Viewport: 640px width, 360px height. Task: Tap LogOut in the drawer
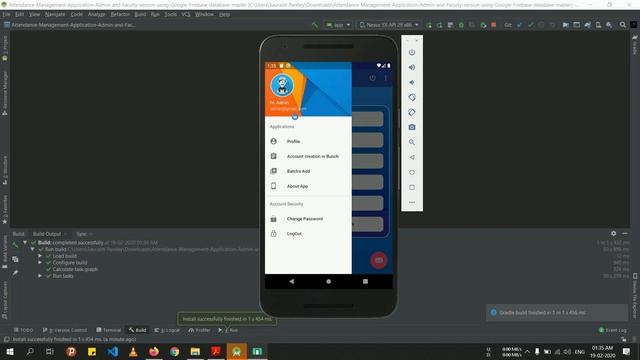coord(308,233)
